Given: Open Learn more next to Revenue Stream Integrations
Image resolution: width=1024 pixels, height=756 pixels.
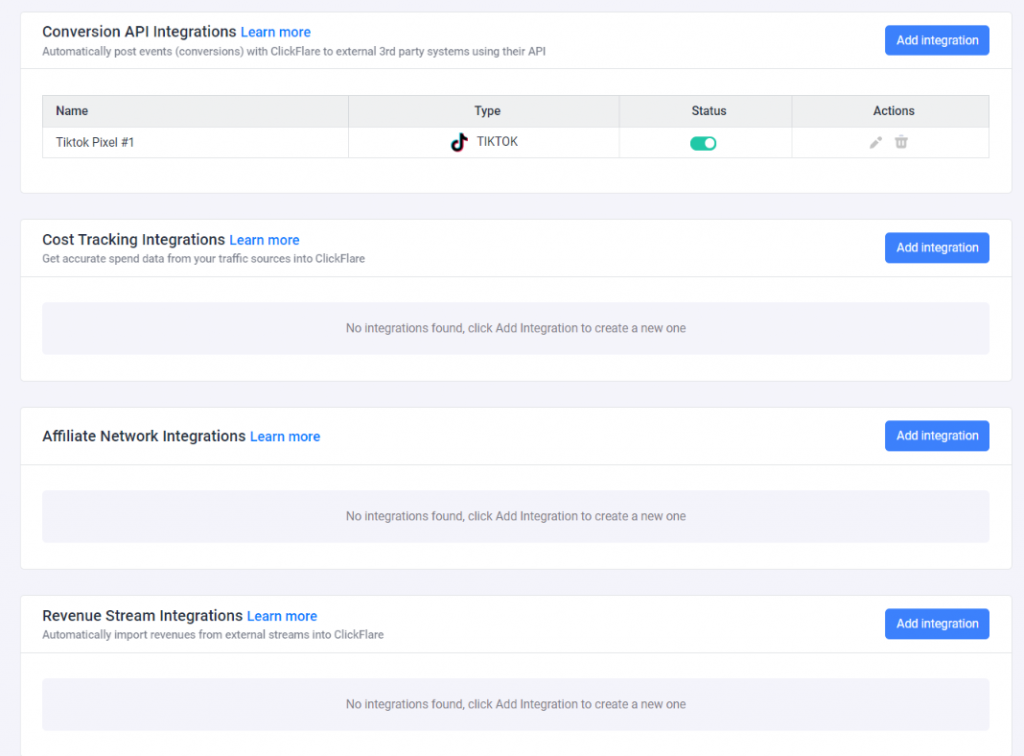Looking at the screenshot, I should 282,616.
